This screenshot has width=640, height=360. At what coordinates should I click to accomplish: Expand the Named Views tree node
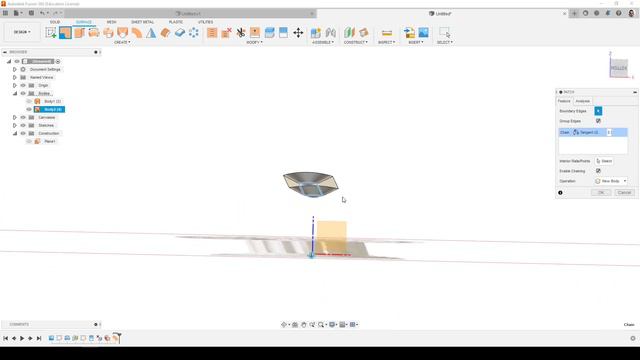(x=15, y=77)
